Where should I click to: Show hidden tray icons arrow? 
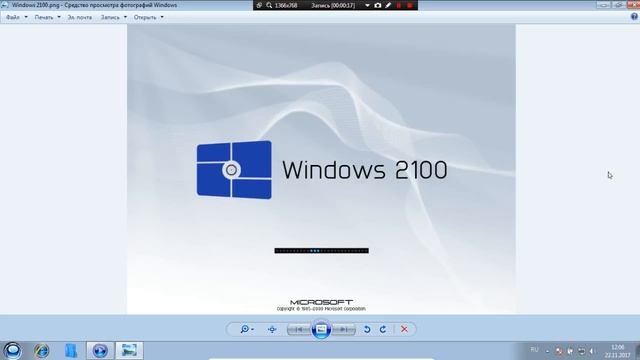pos(547,351)
